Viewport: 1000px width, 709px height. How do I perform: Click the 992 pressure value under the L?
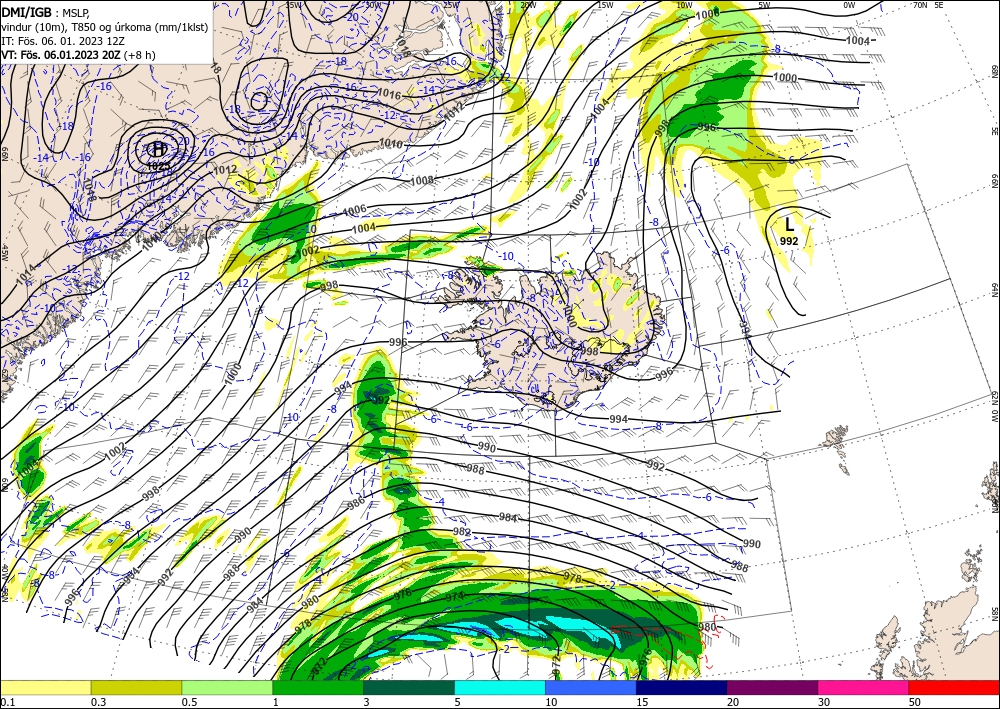click(x=789, y=241)
